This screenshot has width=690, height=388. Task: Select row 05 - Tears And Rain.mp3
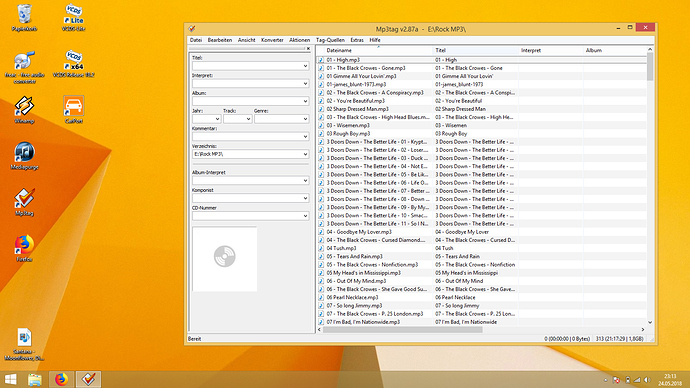[x=481, y=256]
